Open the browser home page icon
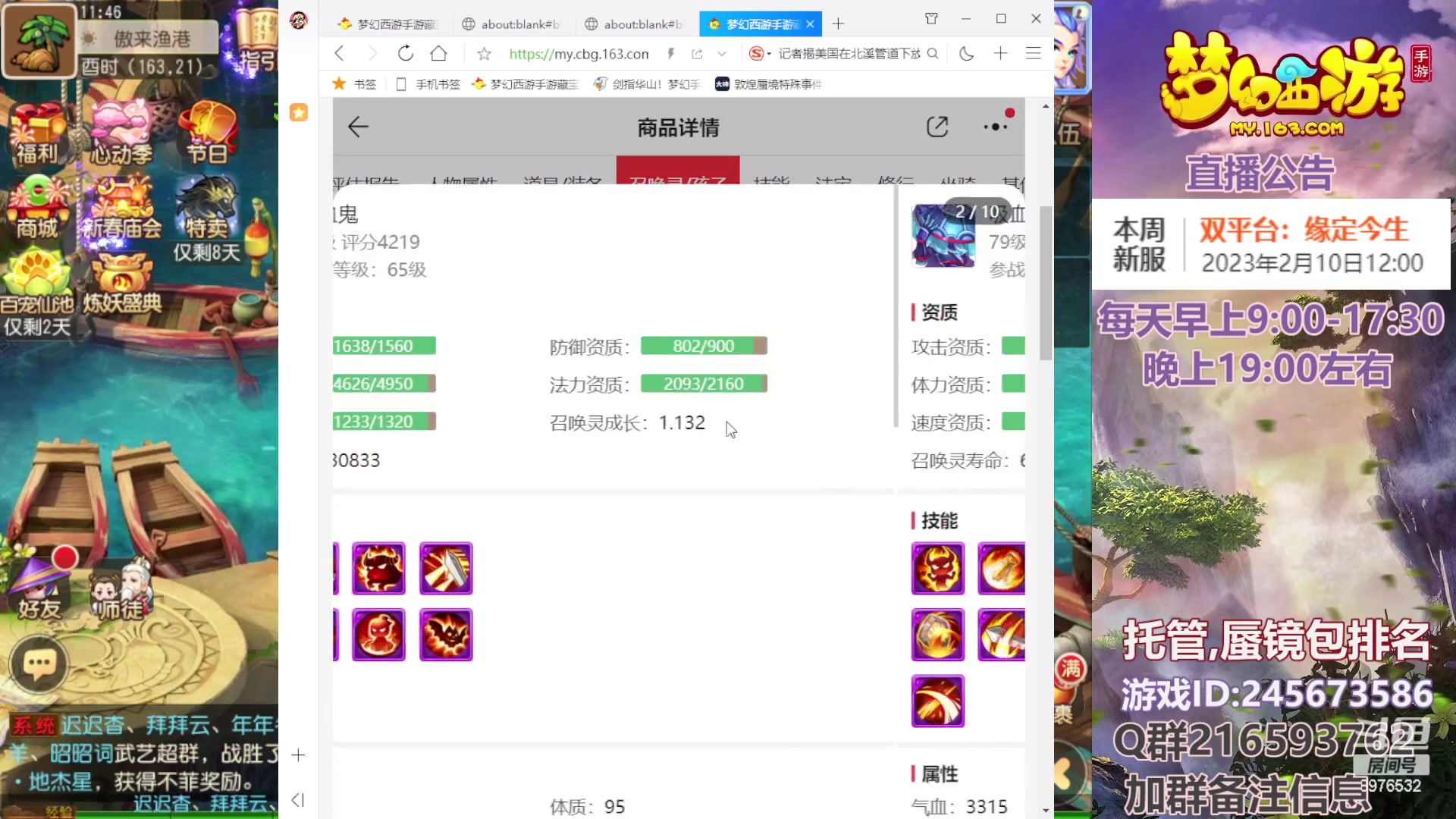1456x819 pixels. point(438,53)
